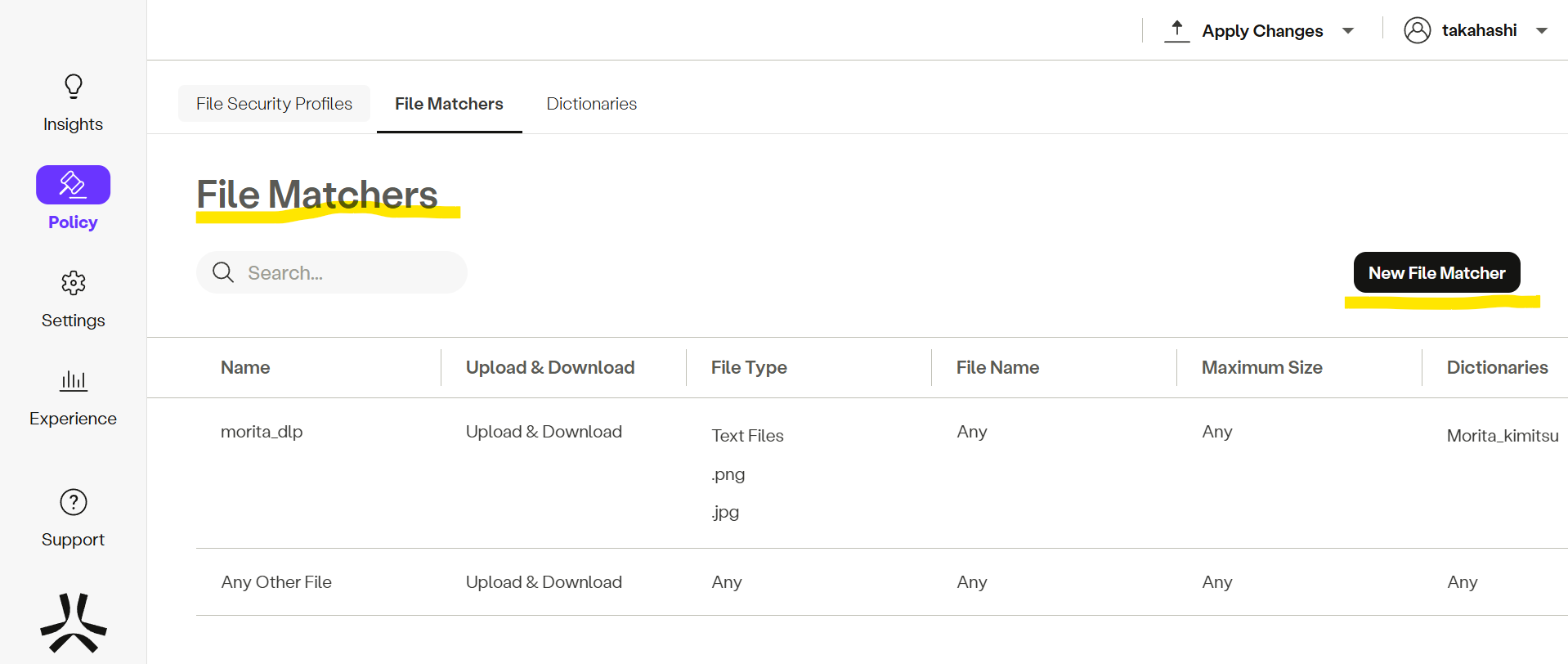The image size is (1568, 664).
Task: Click the takahashi user avatar icon
Action: point(1417,30)
